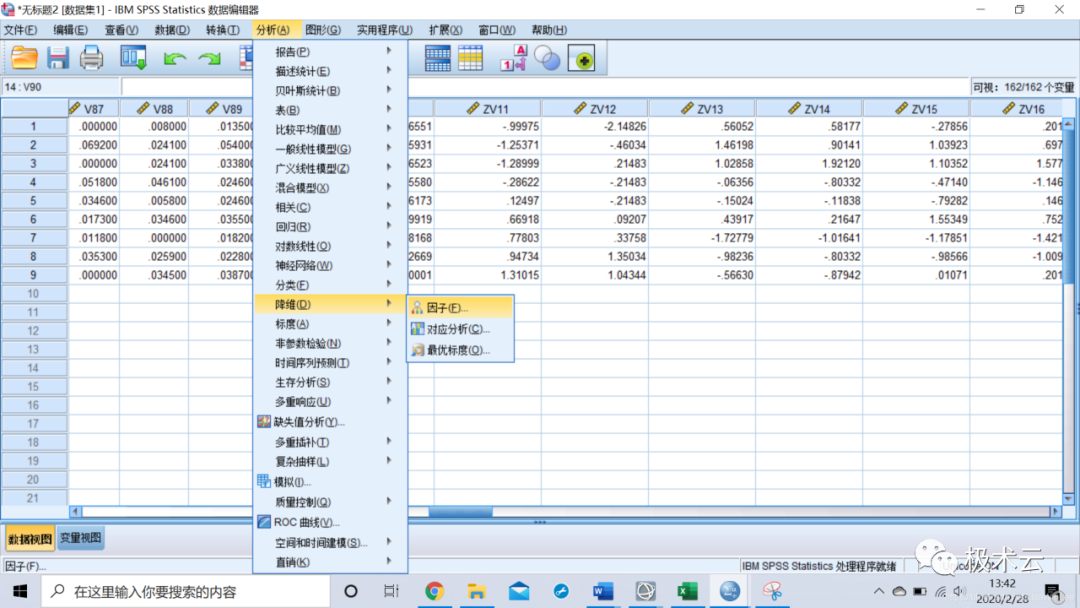This screenshot has width=1080, height=608.
Task: Expand the 空间和时间建模(S) submenu
Action: (x=330, y=543)
